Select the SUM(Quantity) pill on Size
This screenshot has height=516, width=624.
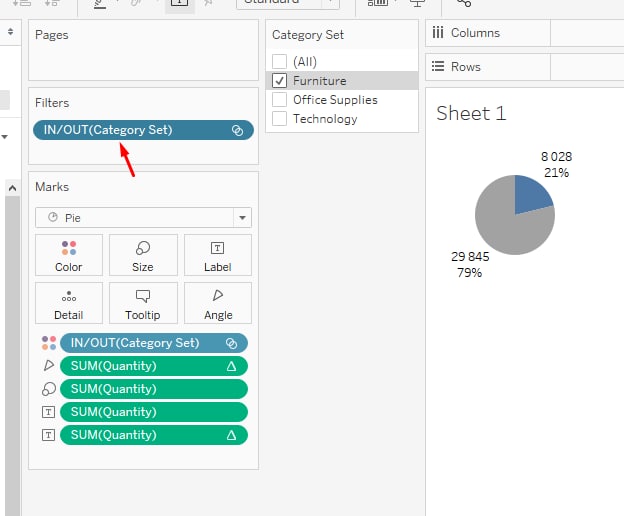point(154,389)
